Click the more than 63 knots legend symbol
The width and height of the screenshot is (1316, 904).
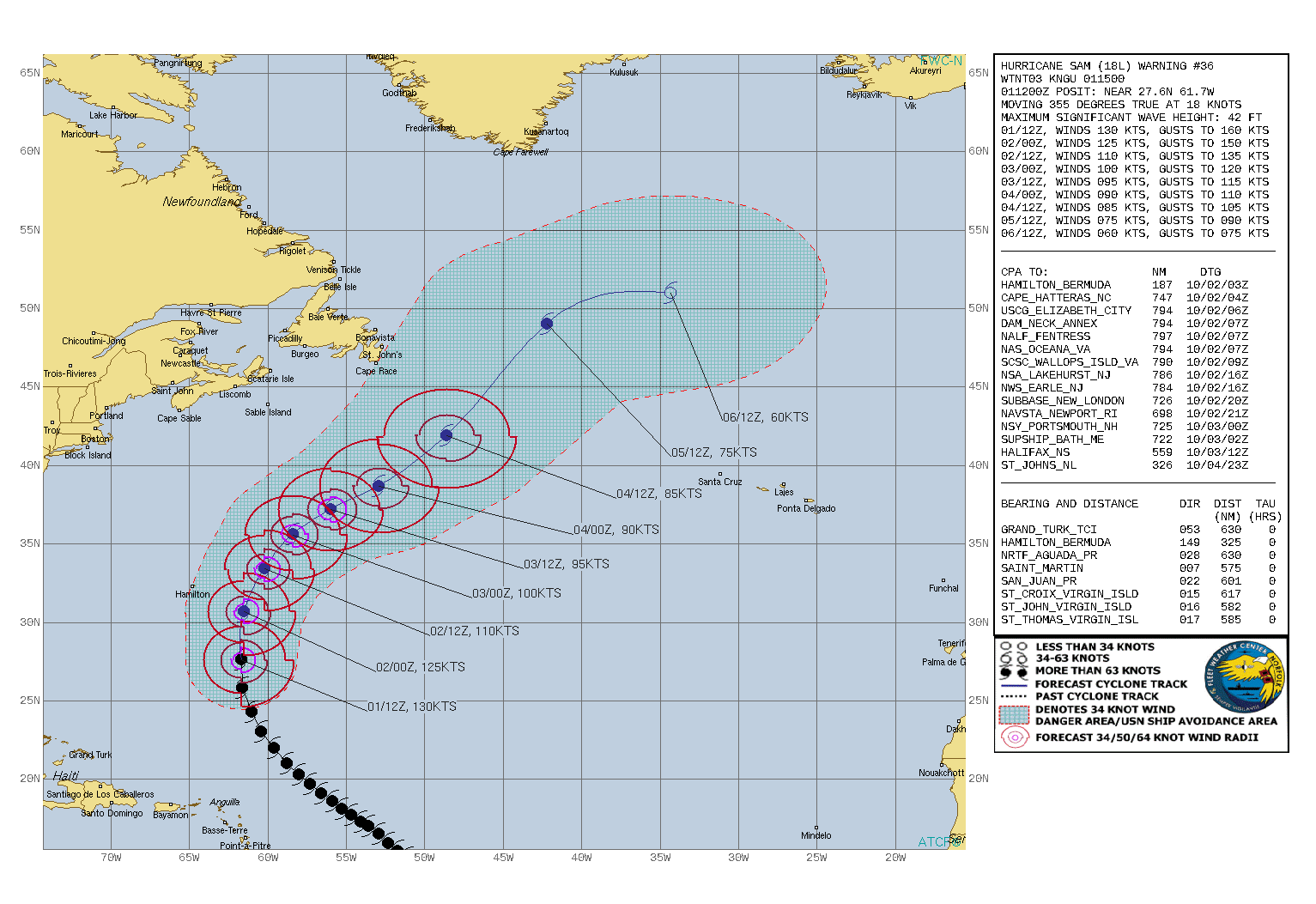tap(1014, 670)
